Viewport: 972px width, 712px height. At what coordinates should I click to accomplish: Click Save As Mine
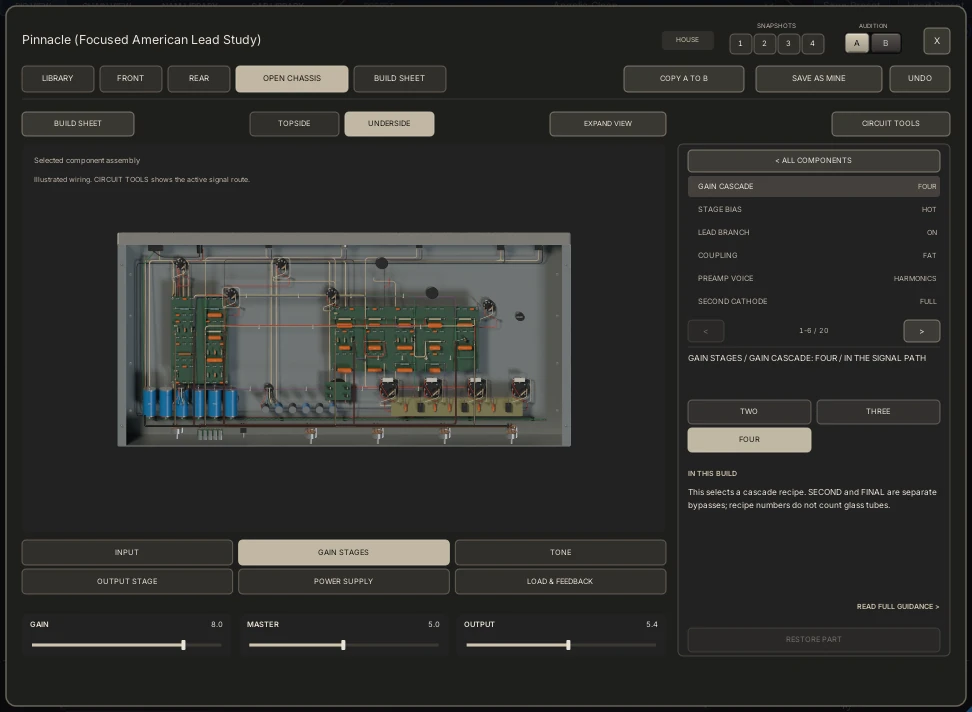[818, 79]
